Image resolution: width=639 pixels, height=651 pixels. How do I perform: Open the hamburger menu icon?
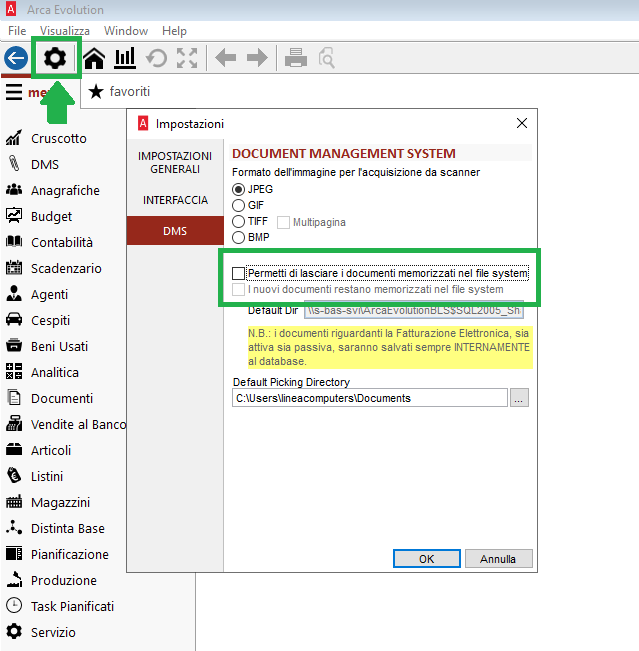(x=14, y=92)
